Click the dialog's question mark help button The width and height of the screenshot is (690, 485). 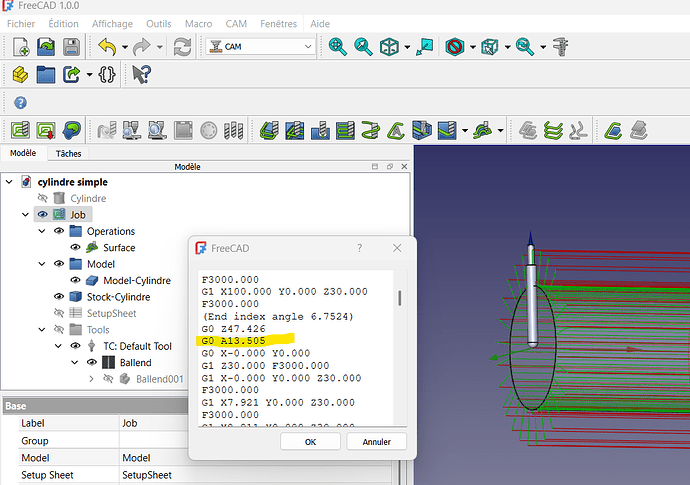click(x=360, y=248)
